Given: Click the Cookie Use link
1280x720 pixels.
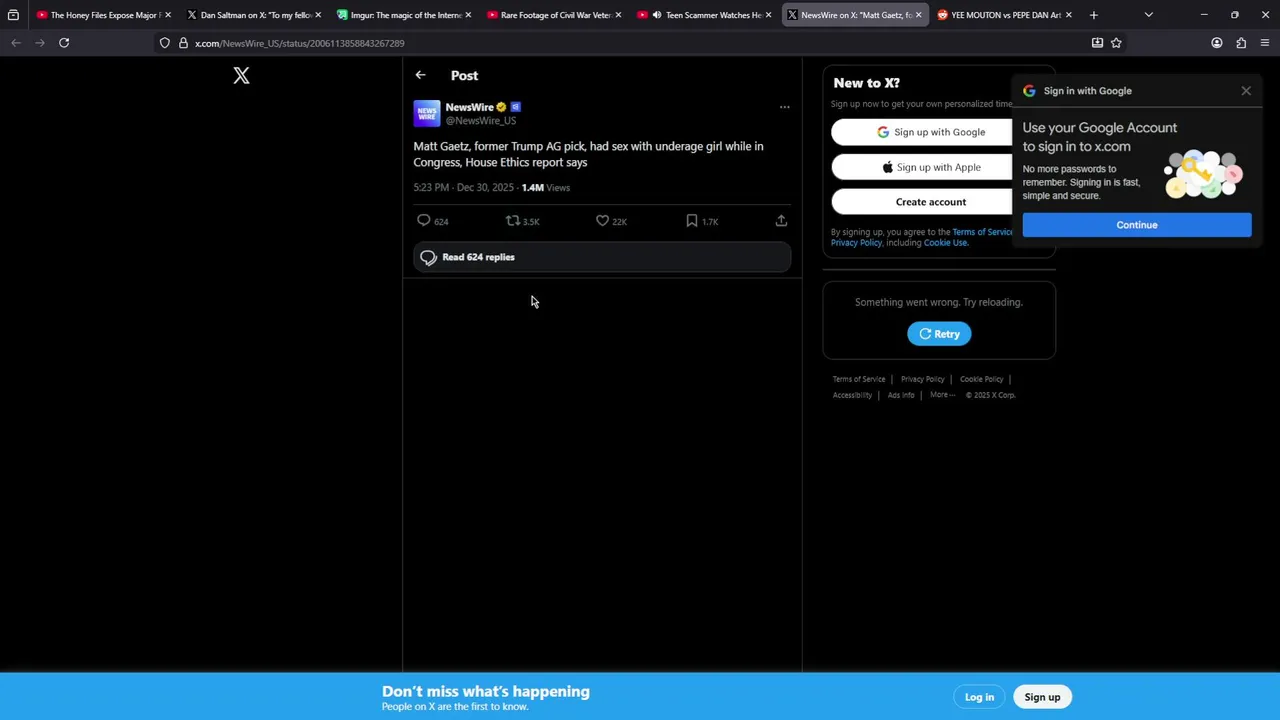Looking at the screenshot, I should (x=945, y=243).
